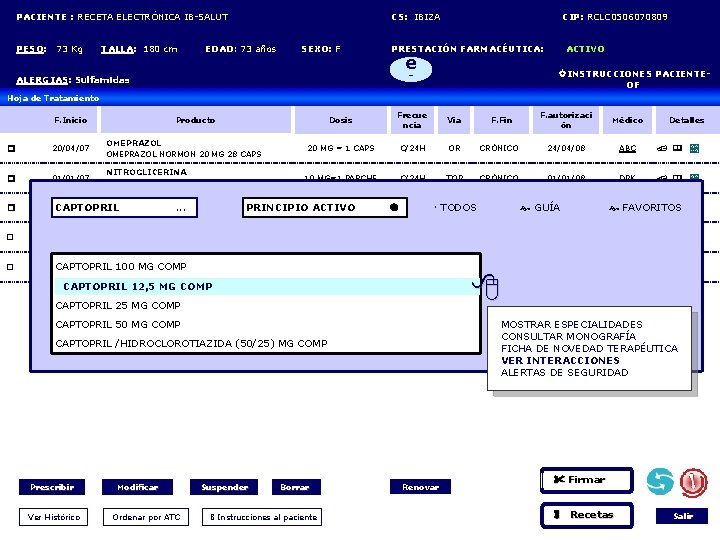Select Captopril 100 MG COMP in the list
The image size is (720, 540).
pyautogui.click(x=121, y=266)
